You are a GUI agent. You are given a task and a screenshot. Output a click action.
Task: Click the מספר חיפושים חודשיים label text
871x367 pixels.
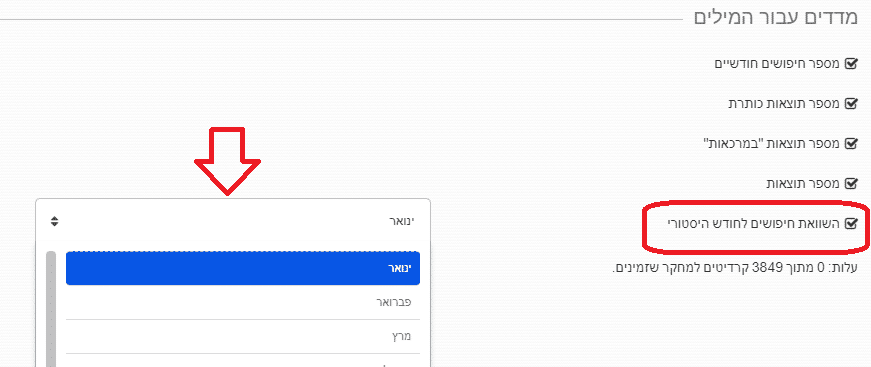(777, 63)
